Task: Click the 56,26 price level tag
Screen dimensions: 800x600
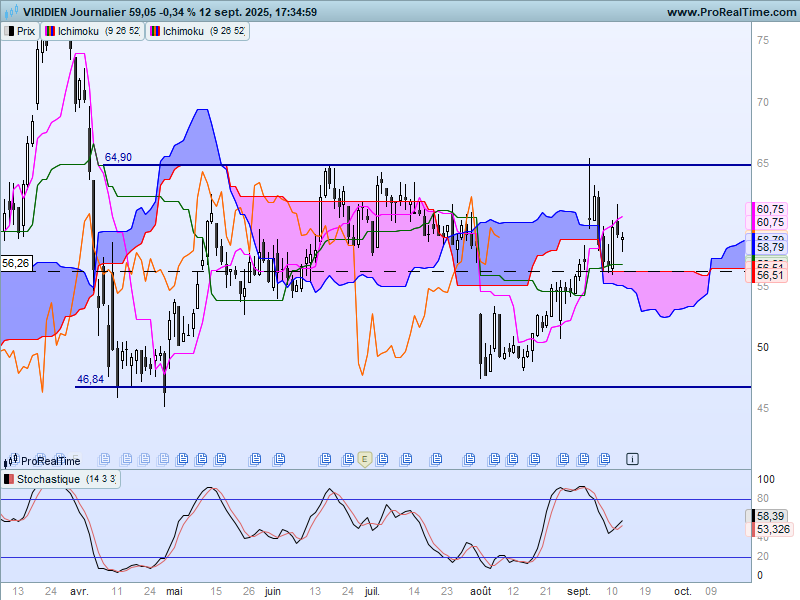Action: click(16, 263)
